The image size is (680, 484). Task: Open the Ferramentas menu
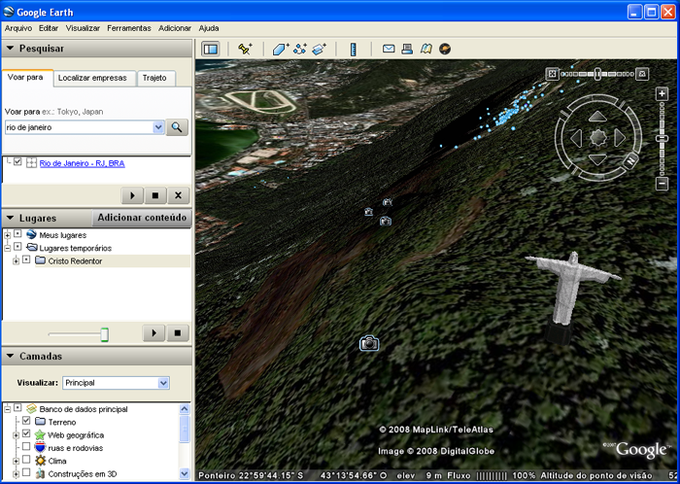tap(129, 28)
